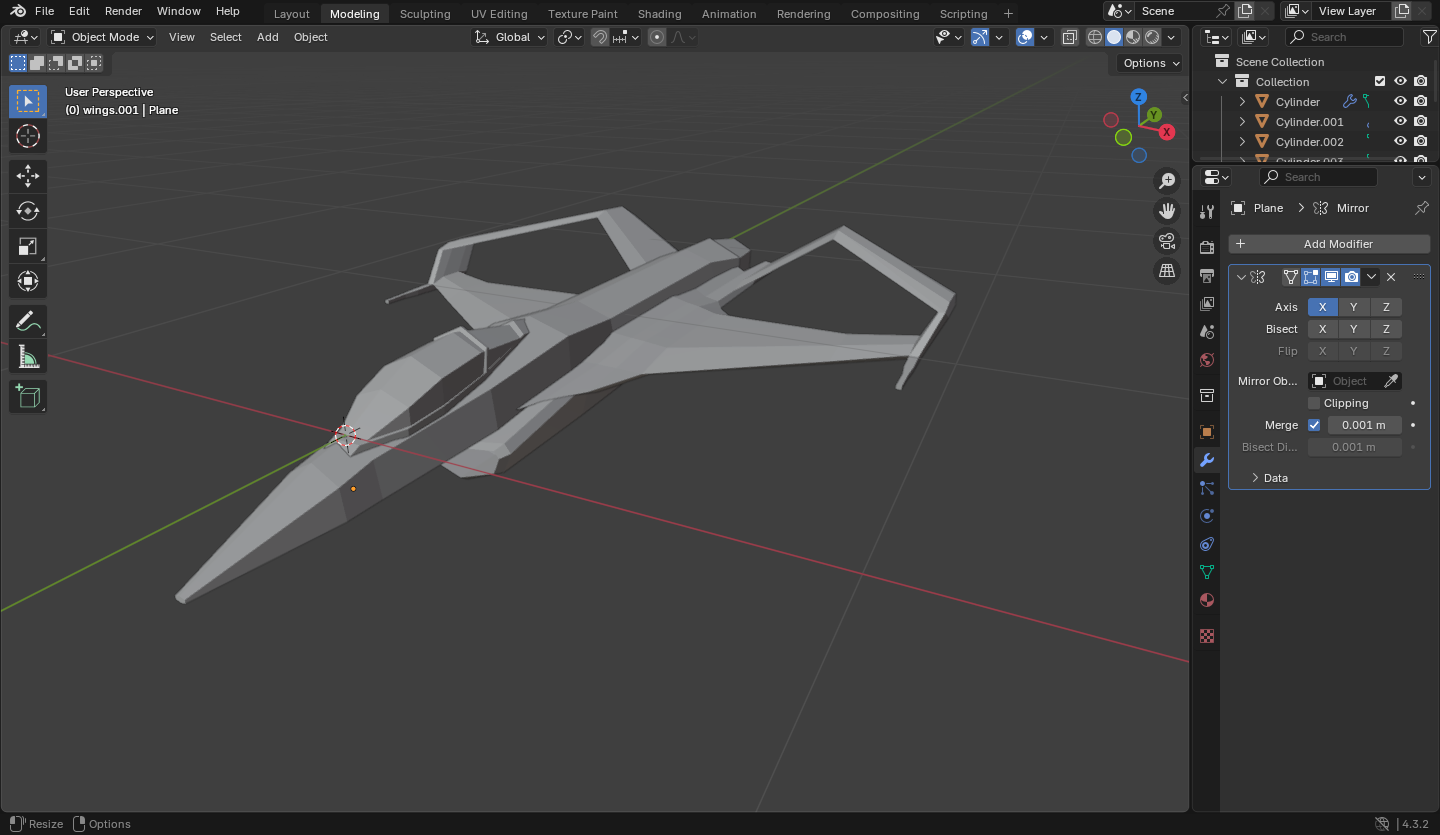
Task: Select the Rotate tool
Action: point(28,211)
